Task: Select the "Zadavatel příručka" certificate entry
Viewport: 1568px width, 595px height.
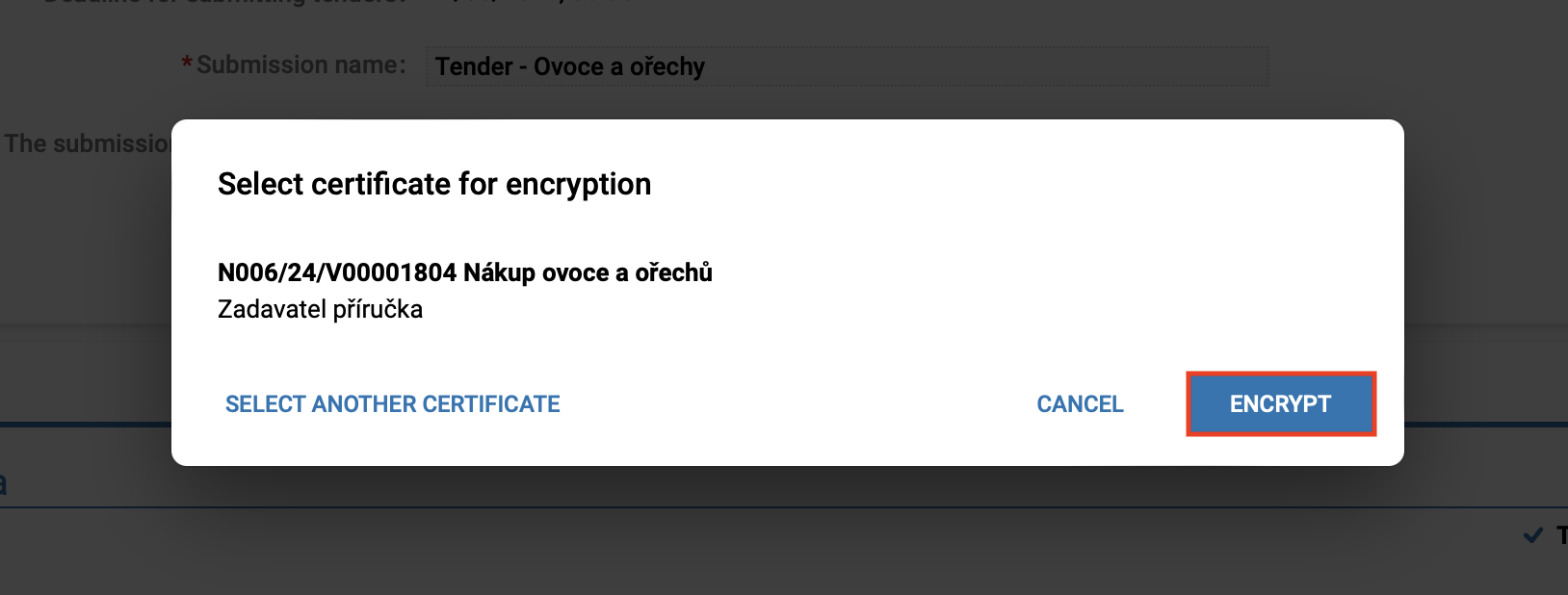Action: click(320, 309)
